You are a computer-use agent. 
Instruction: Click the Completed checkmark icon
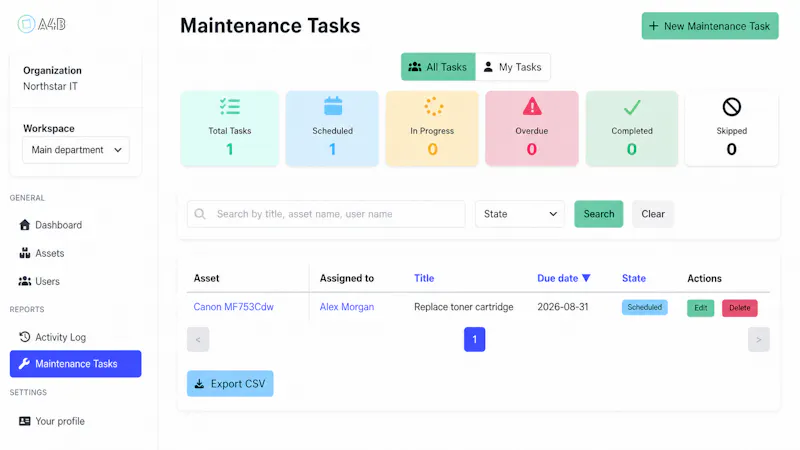point(632,107)
